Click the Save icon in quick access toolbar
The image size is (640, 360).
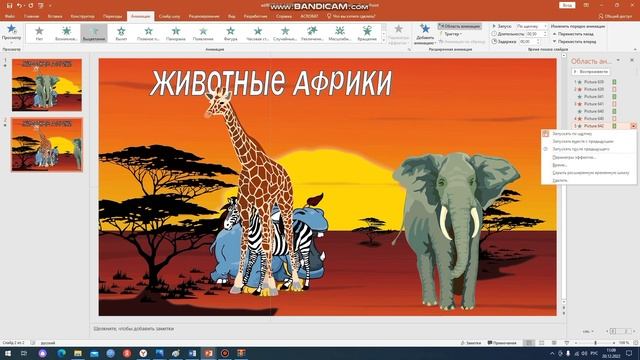pyautogui.click(x=9, y=6)
